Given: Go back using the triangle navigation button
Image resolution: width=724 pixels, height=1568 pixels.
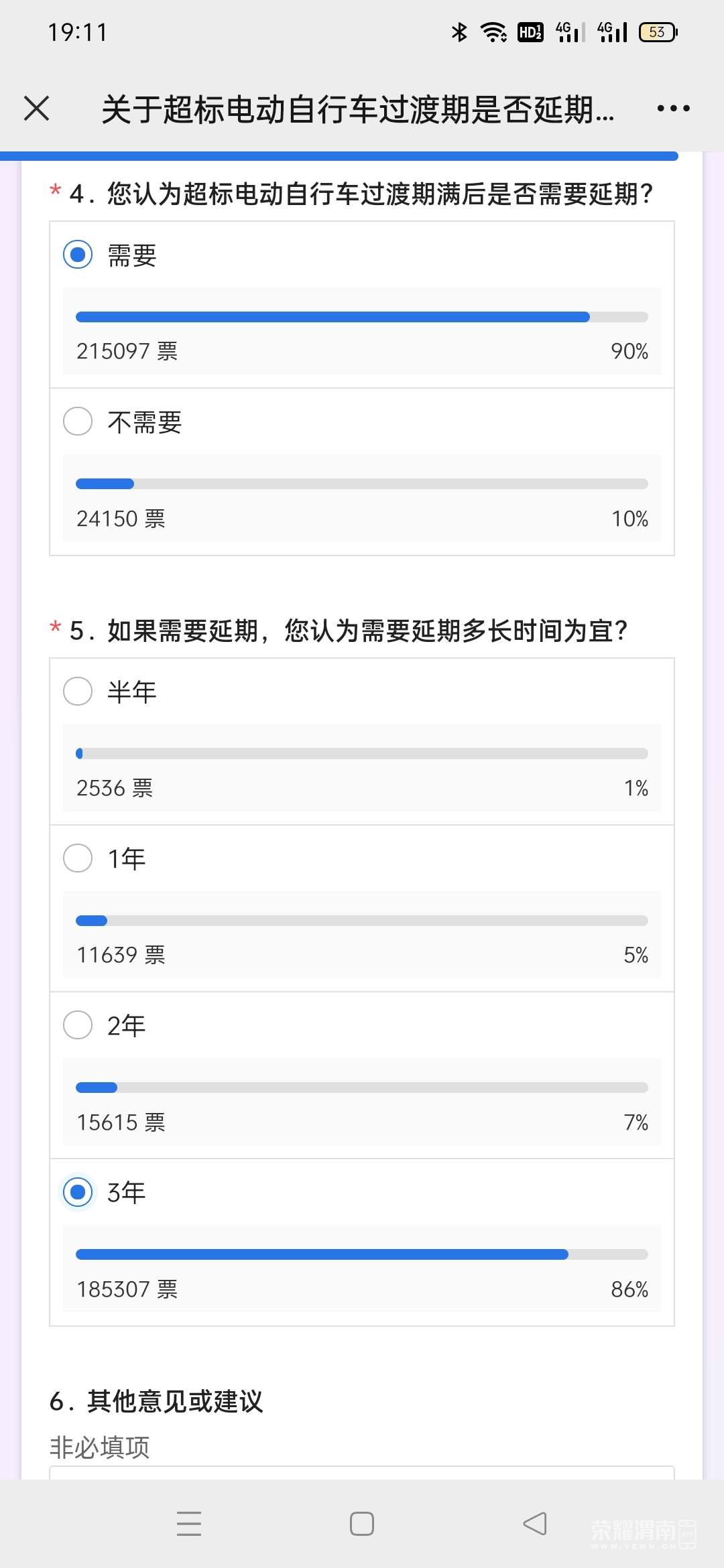Looking at the screenshot, I should [x=535, y=1523].
